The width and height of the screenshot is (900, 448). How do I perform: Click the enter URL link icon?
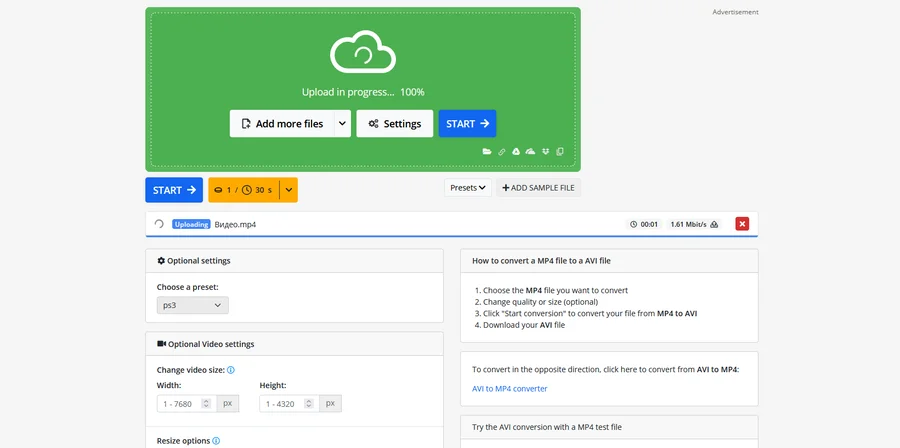(x=502, y=152)
